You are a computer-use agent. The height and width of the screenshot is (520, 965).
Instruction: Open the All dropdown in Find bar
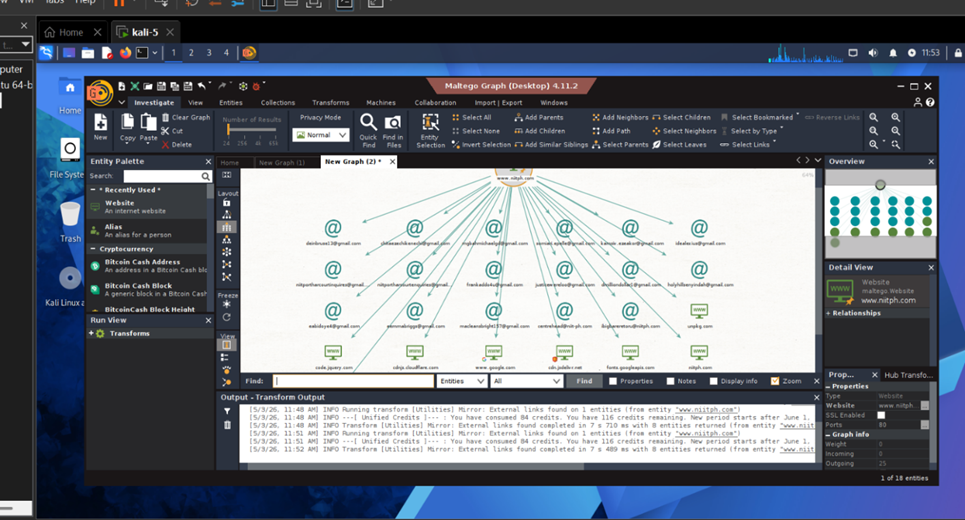click(526, 382)
